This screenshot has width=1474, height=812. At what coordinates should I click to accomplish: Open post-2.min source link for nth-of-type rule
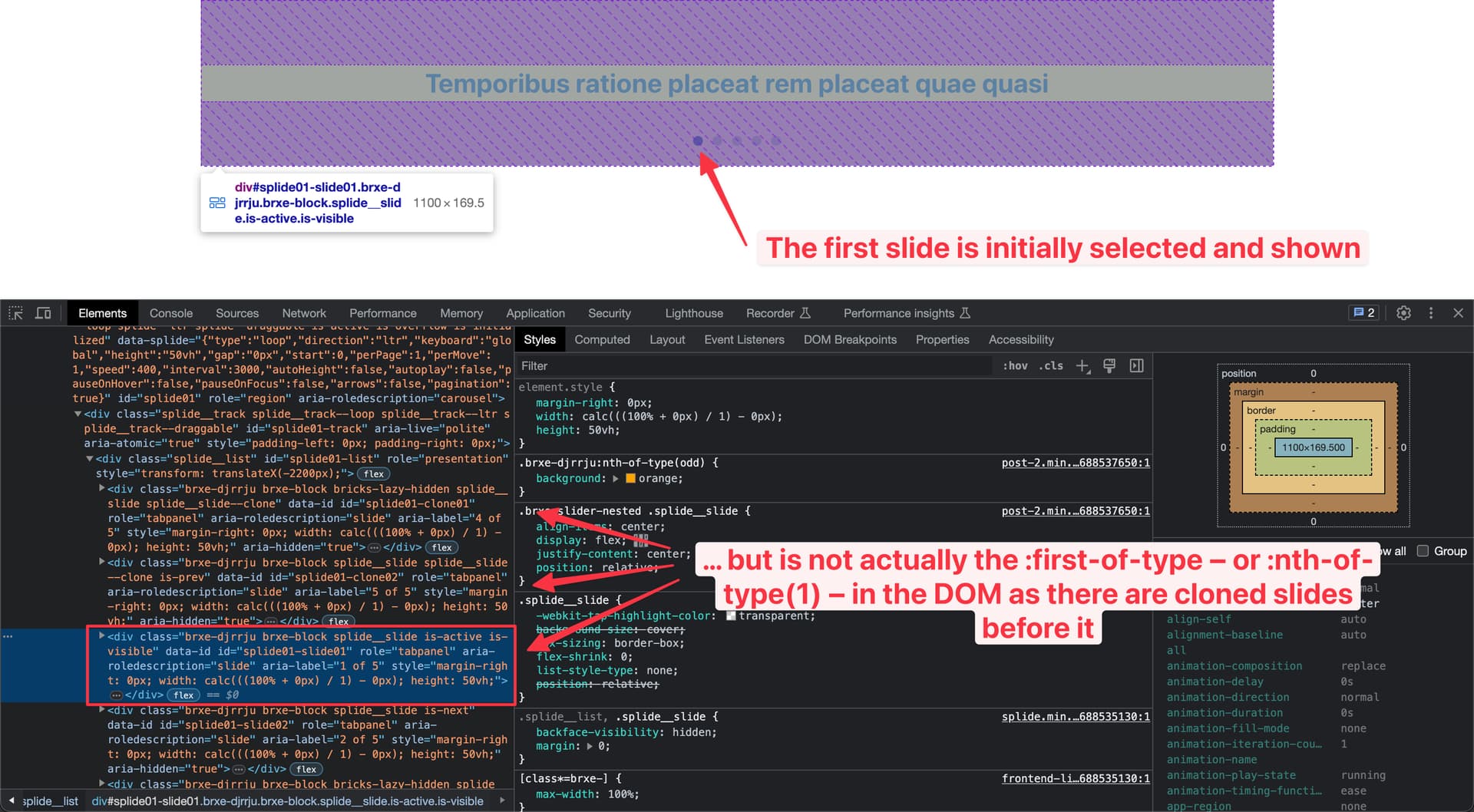(1075, 463)
